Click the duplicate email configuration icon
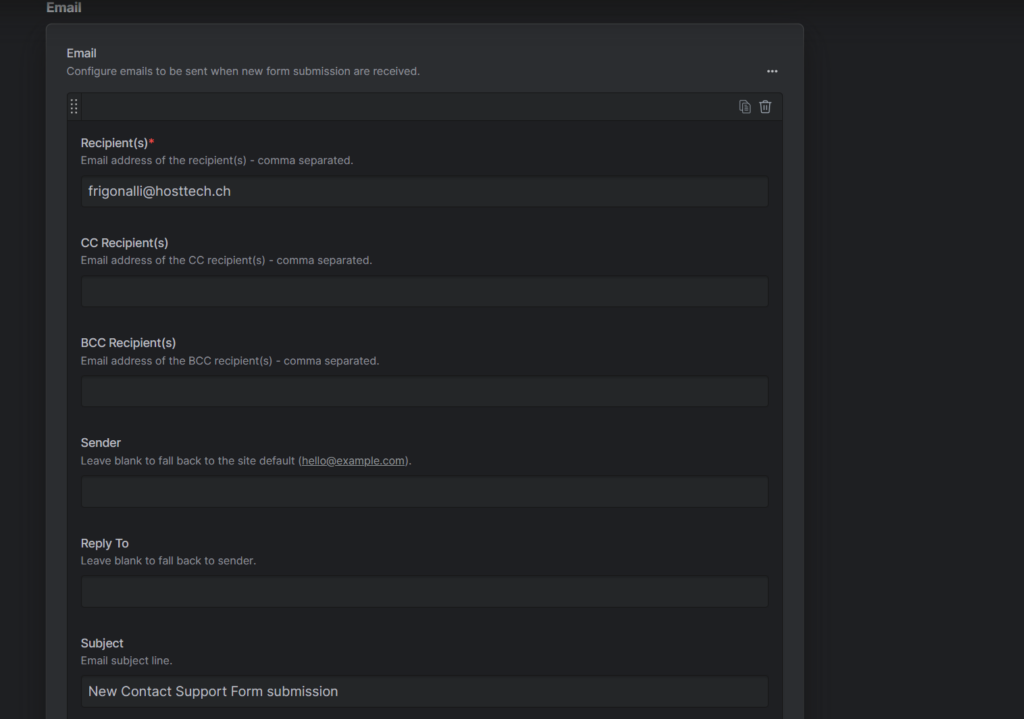 [x=745, y=107]
